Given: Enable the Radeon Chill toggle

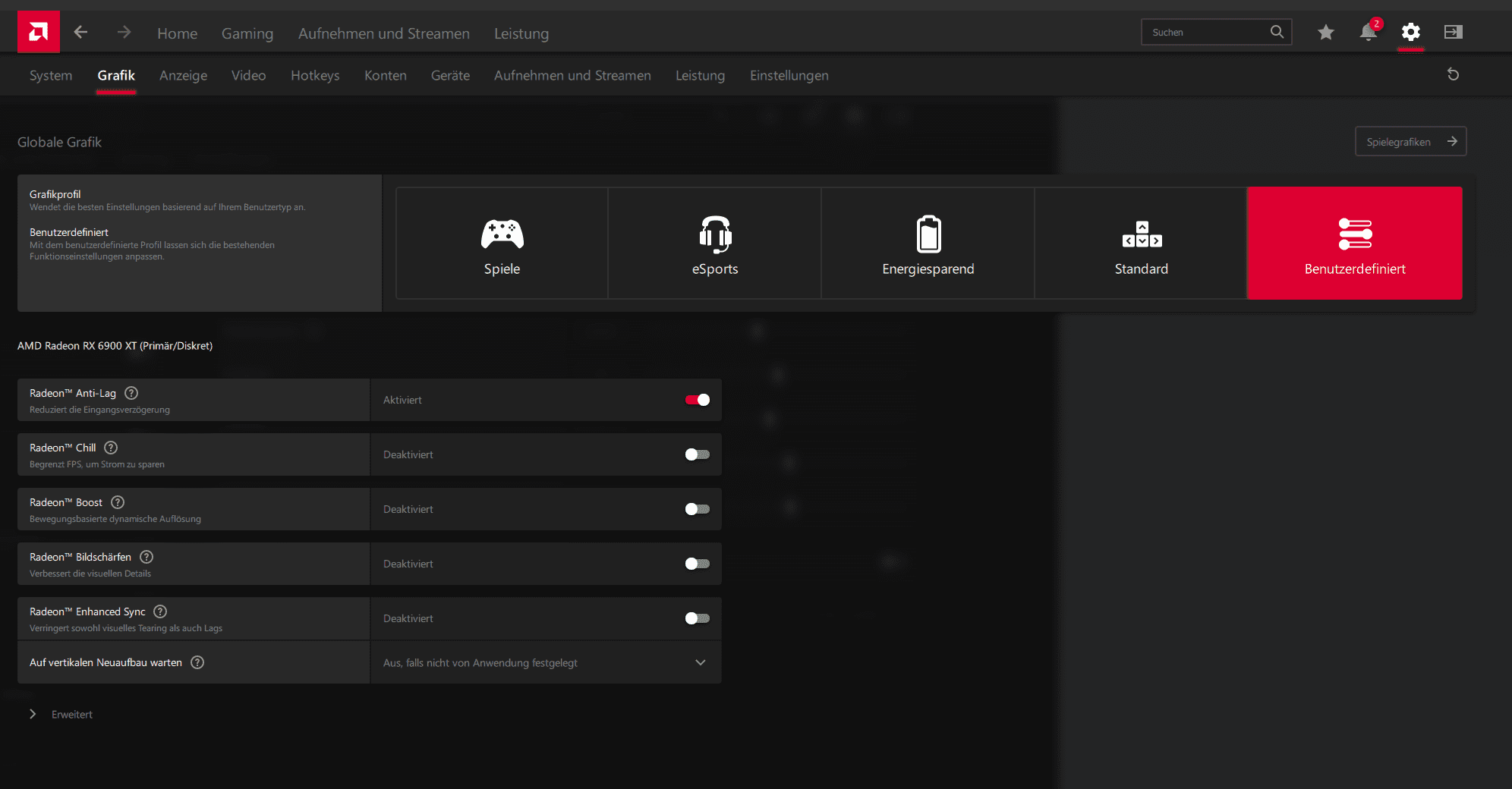Looking at the screenshot, I should coord(698,454).
